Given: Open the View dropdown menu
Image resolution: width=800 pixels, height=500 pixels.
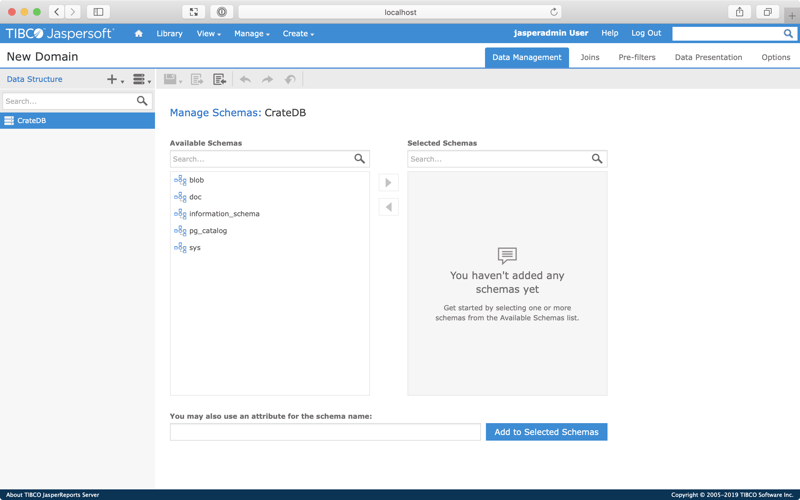Looking at the screenshot, I should 208,34.
